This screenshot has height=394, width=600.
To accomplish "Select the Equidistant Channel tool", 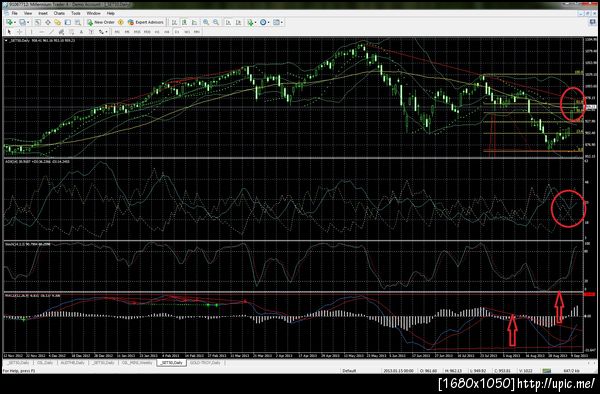I will [x=61, y=32].
